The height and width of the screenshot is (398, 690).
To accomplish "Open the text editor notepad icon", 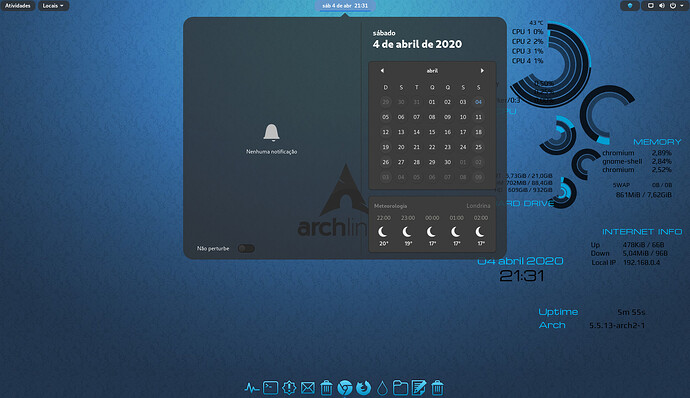I will pos(419,387).
